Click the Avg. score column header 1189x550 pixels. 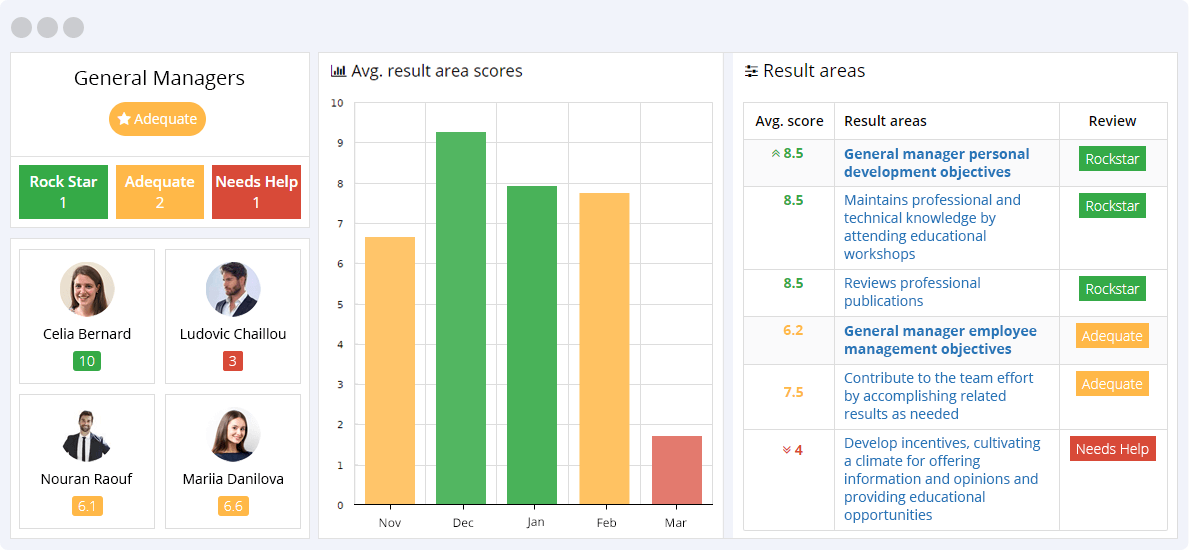point(789,121)
